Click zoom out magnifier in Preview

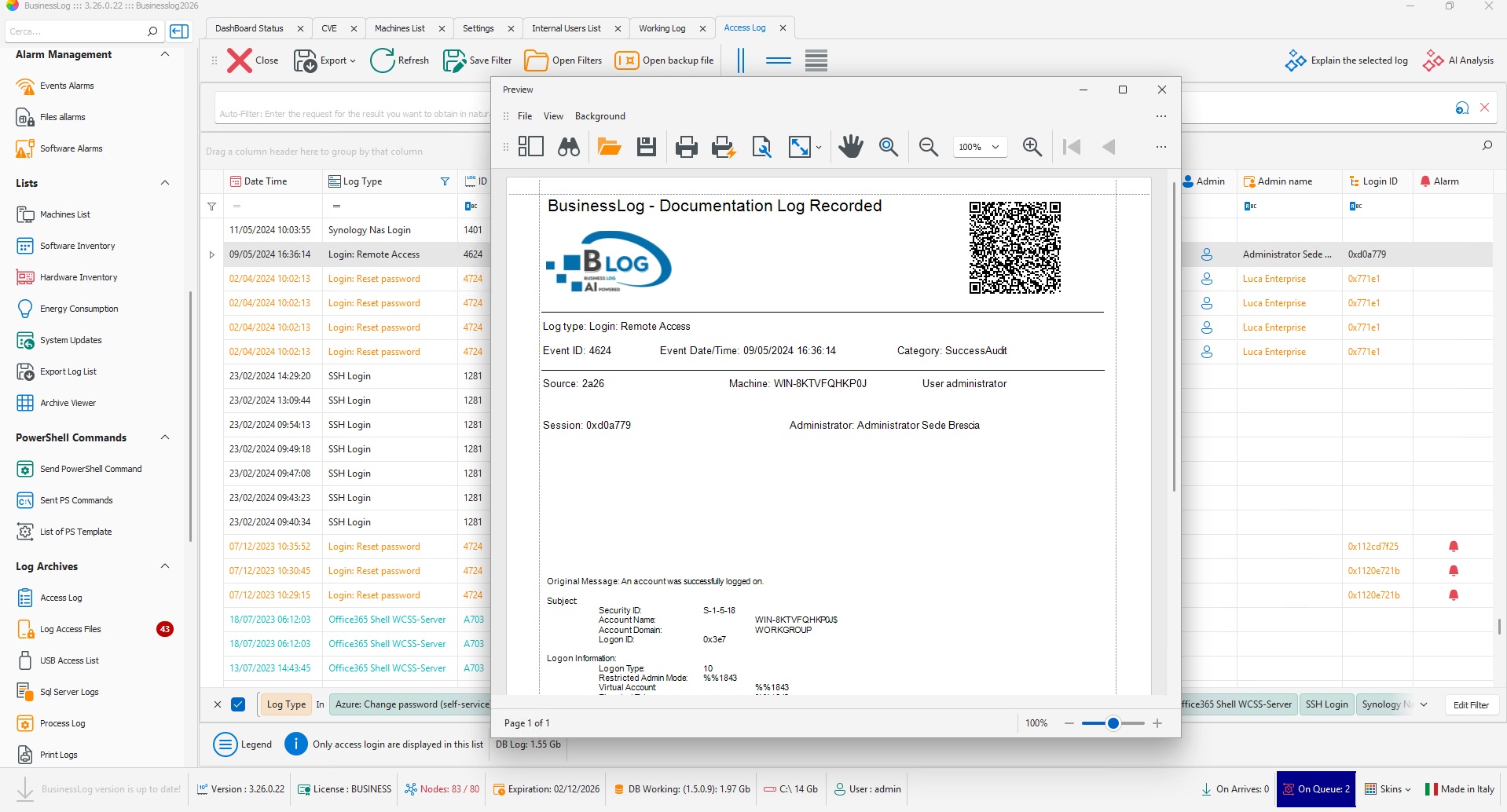pos(928,147)
